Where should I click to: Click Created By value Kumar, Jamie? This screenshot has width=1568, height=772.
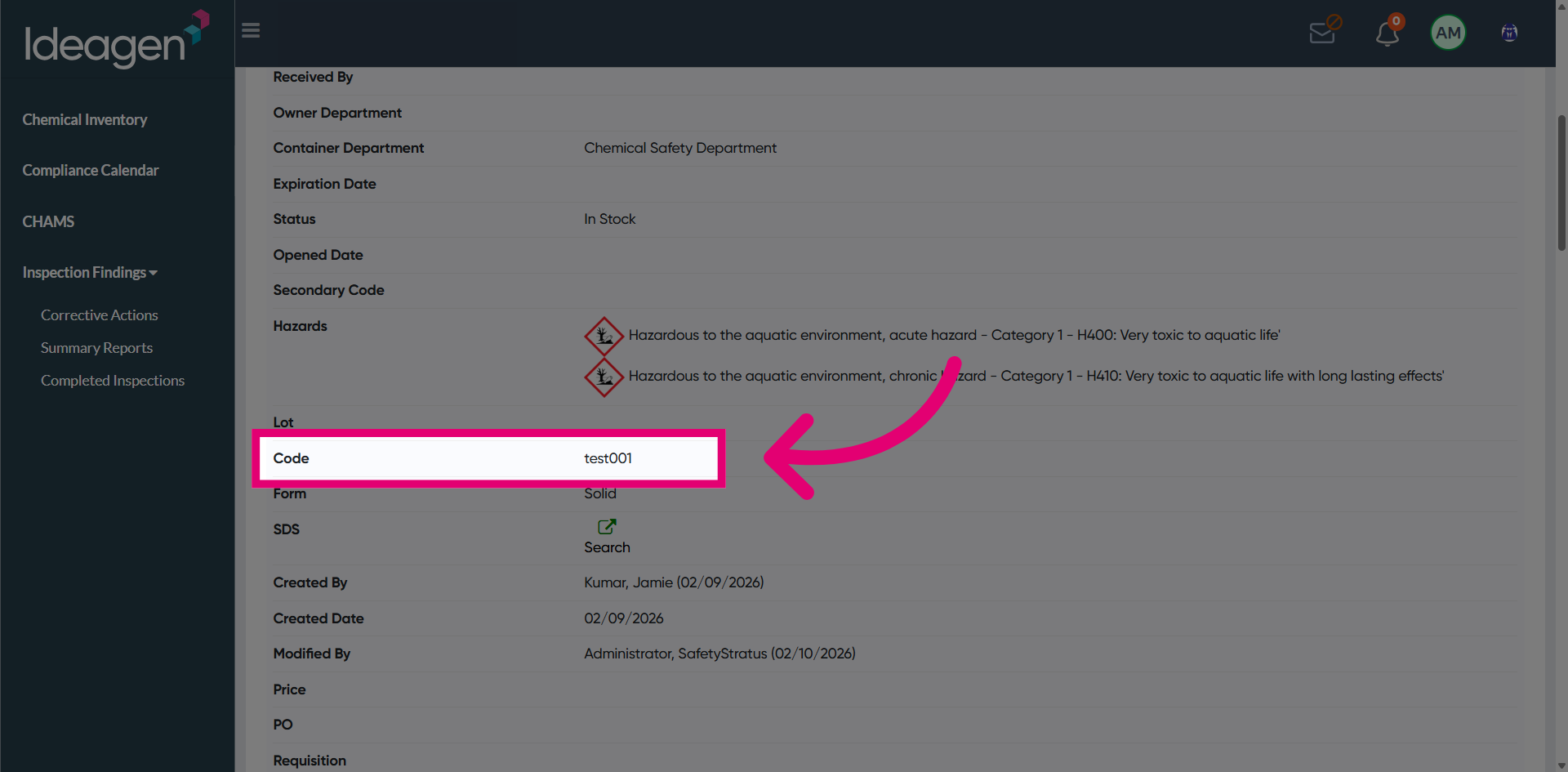coord(674,582)
